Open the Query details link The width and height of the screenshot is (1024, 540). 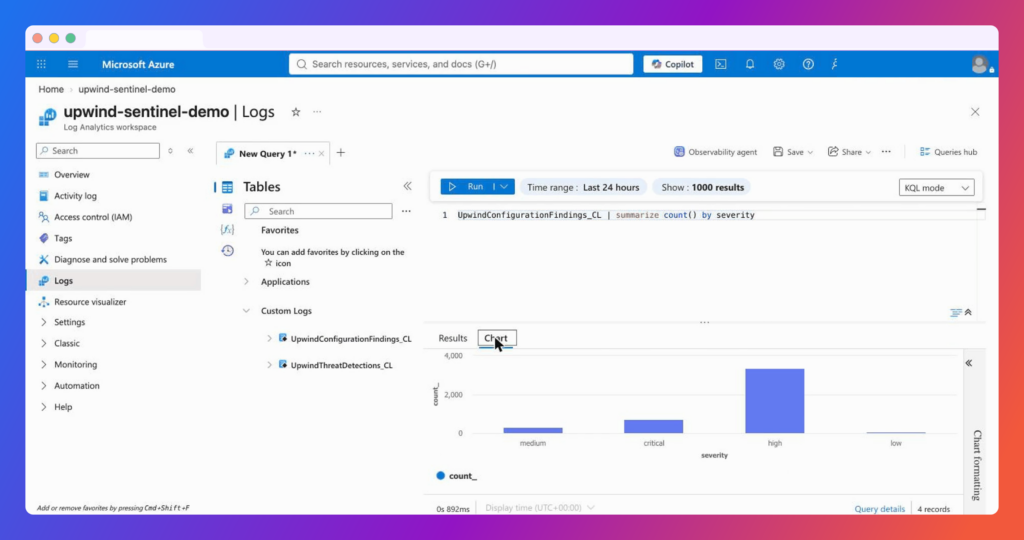(x=880, y=509)
